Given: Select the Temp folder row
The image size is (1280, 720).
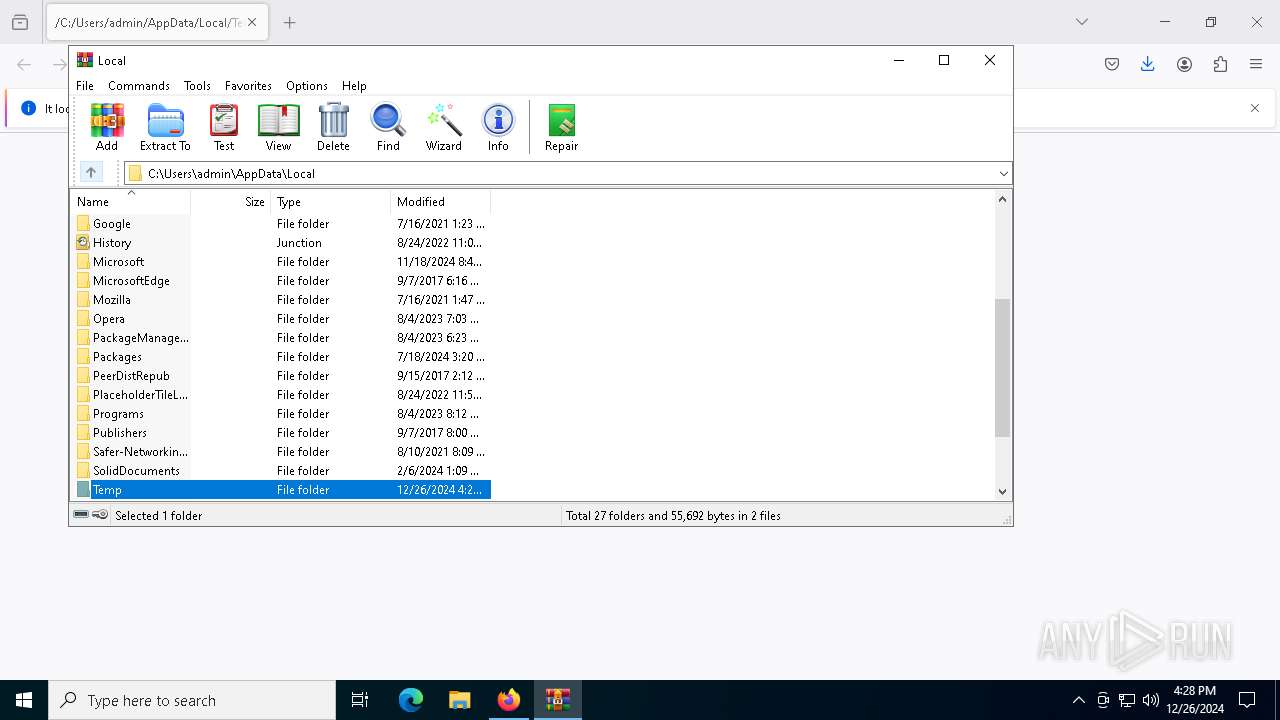Looking at the screenshot, I should [283, 490].
